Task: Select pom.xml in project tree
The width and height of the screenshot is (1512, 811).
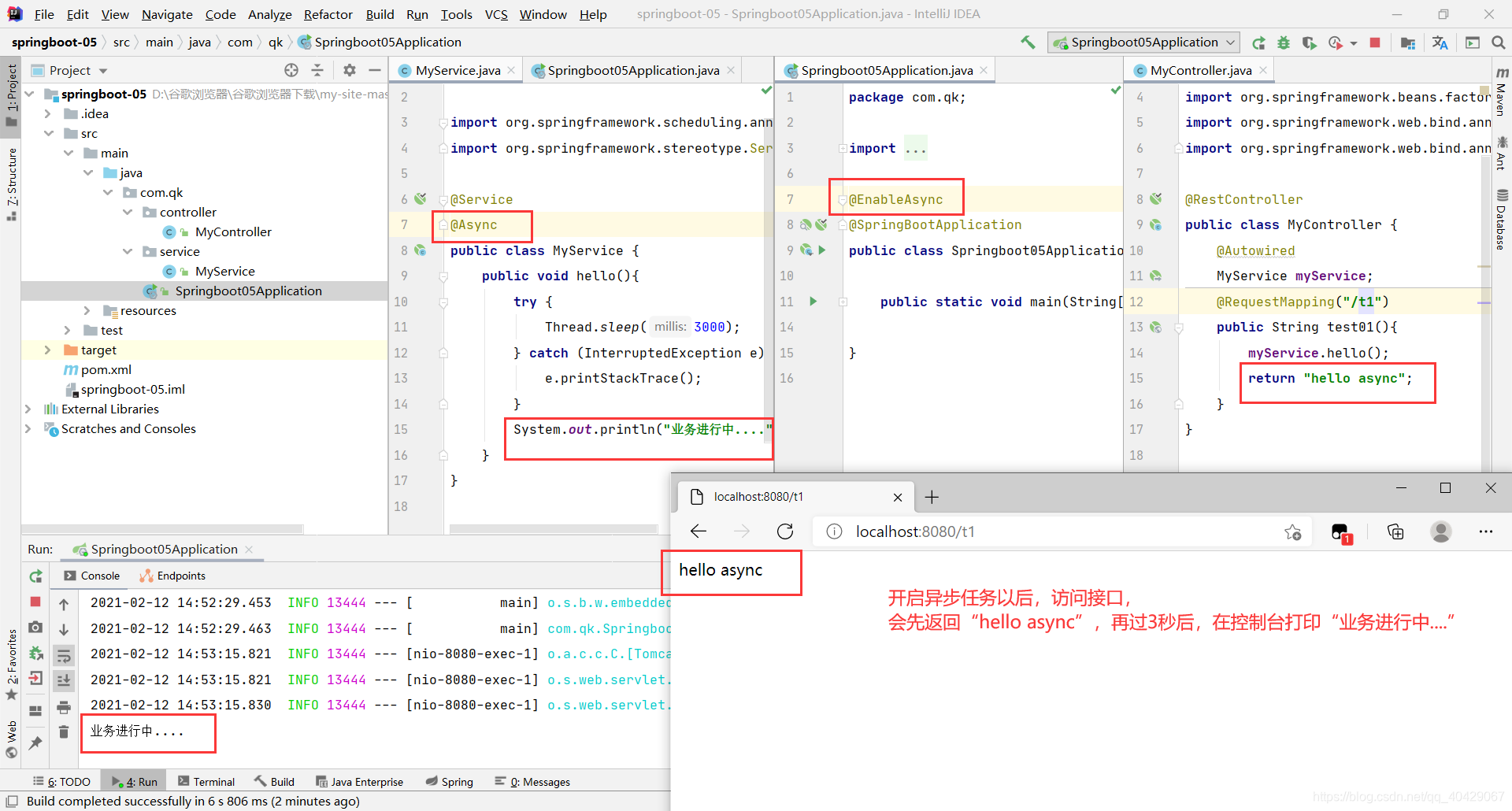Action: pyautogui.click(x=106, y=369)
